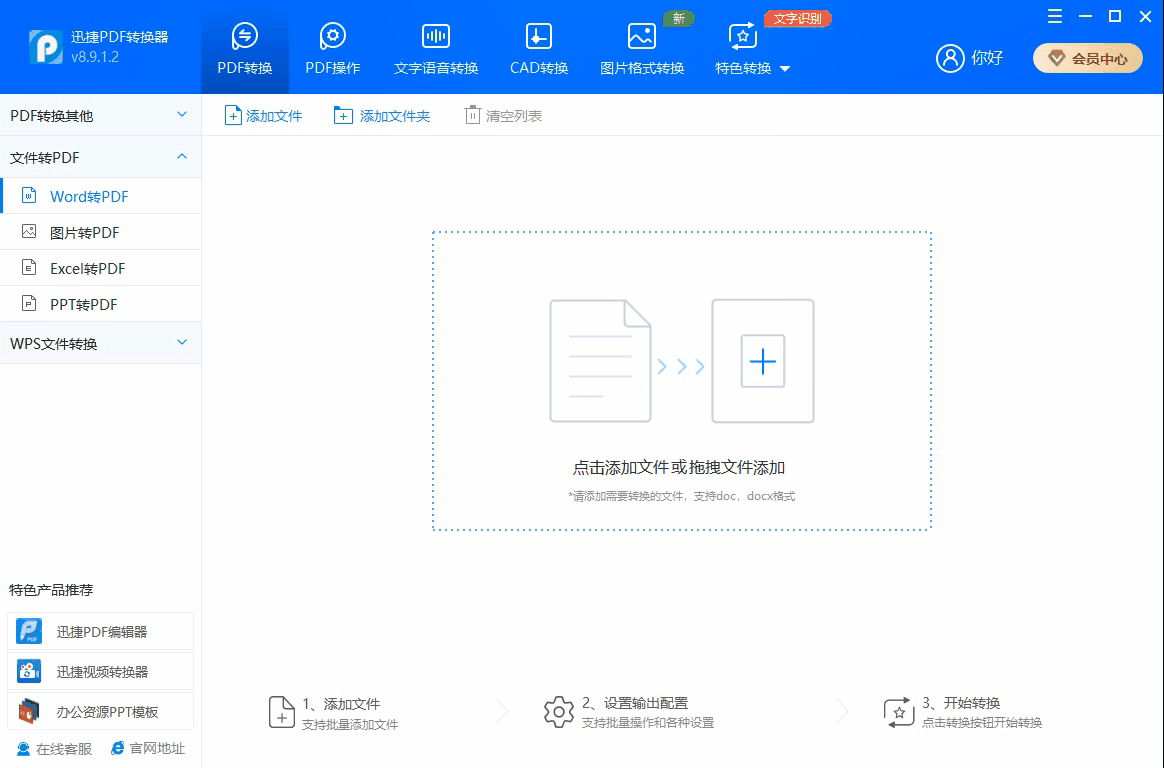The width and height of the screenshot is (1164, 768).
Task: Click the user avatar icon
Action: 950,58
